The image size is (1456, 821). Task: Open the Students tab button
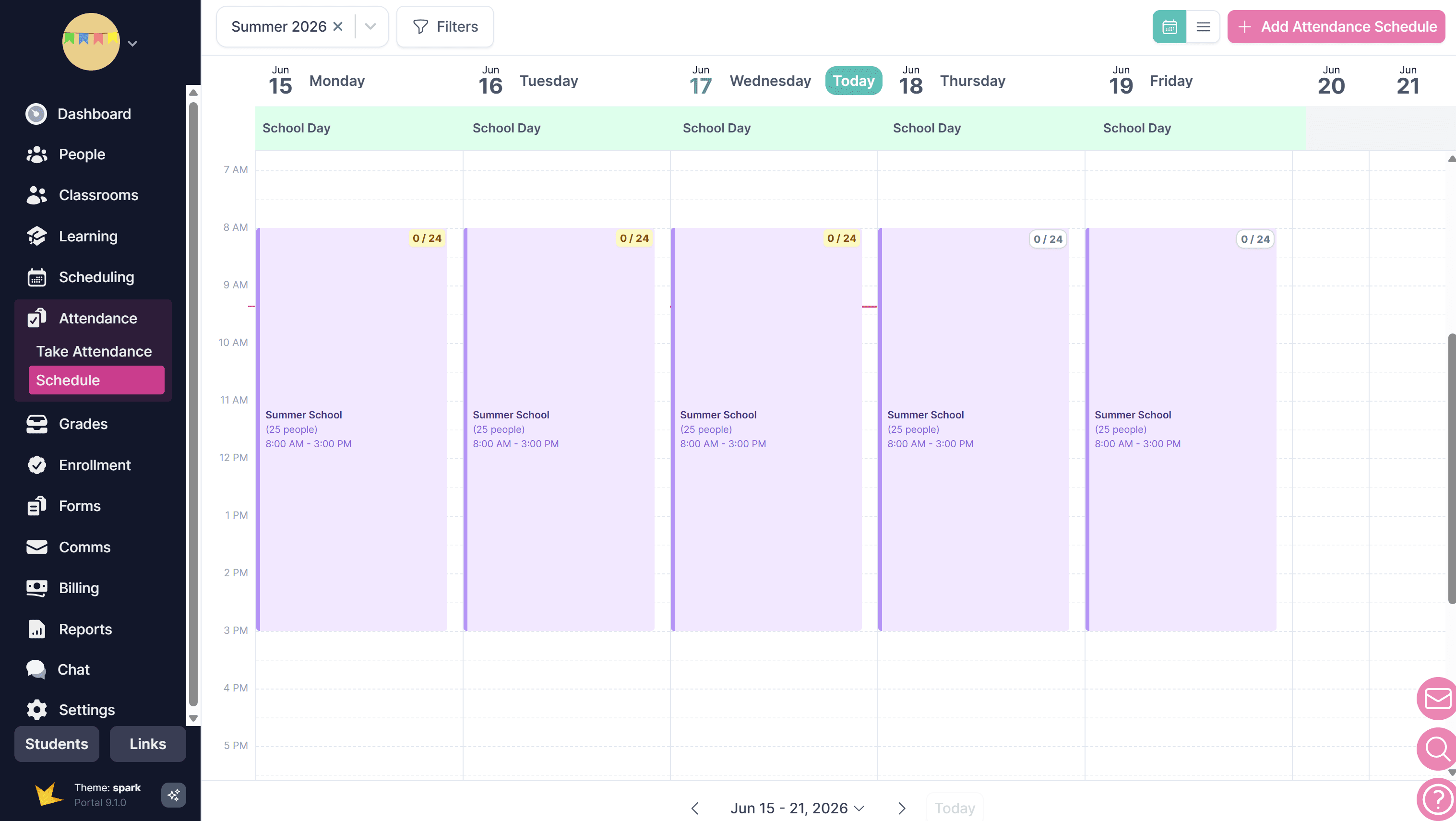(57, 744)
